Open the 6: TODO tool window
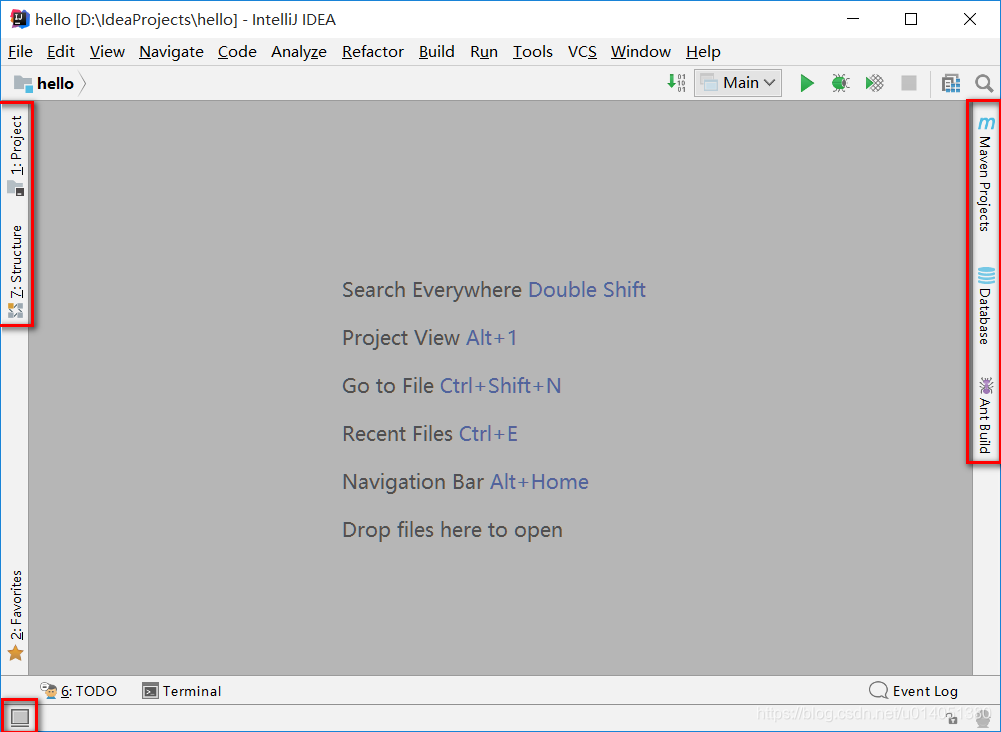Image resolution: width=1001 pixels, height=732 pixels. [79, 691]
